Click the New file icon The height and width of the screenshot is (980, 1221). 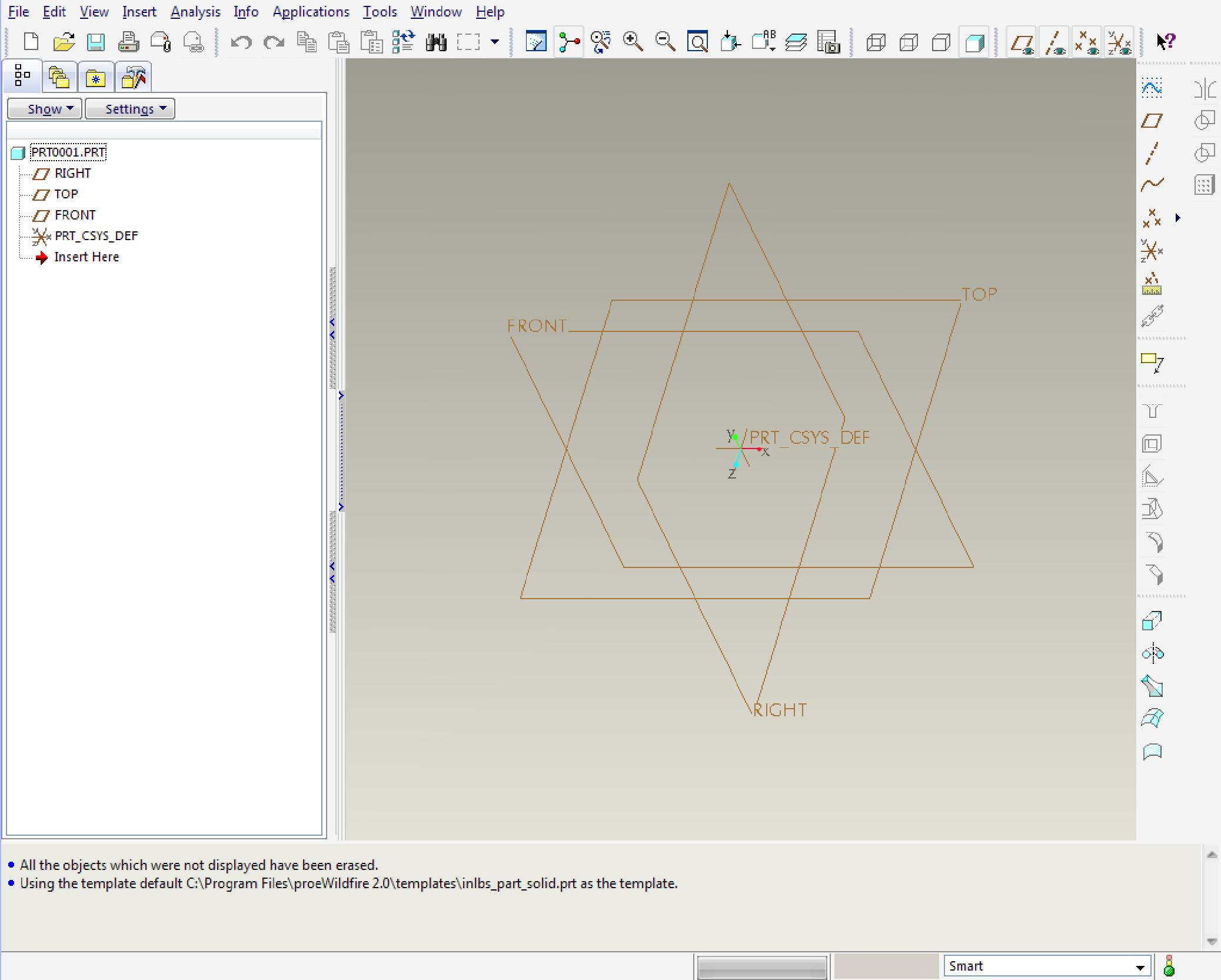coord(31,42)
